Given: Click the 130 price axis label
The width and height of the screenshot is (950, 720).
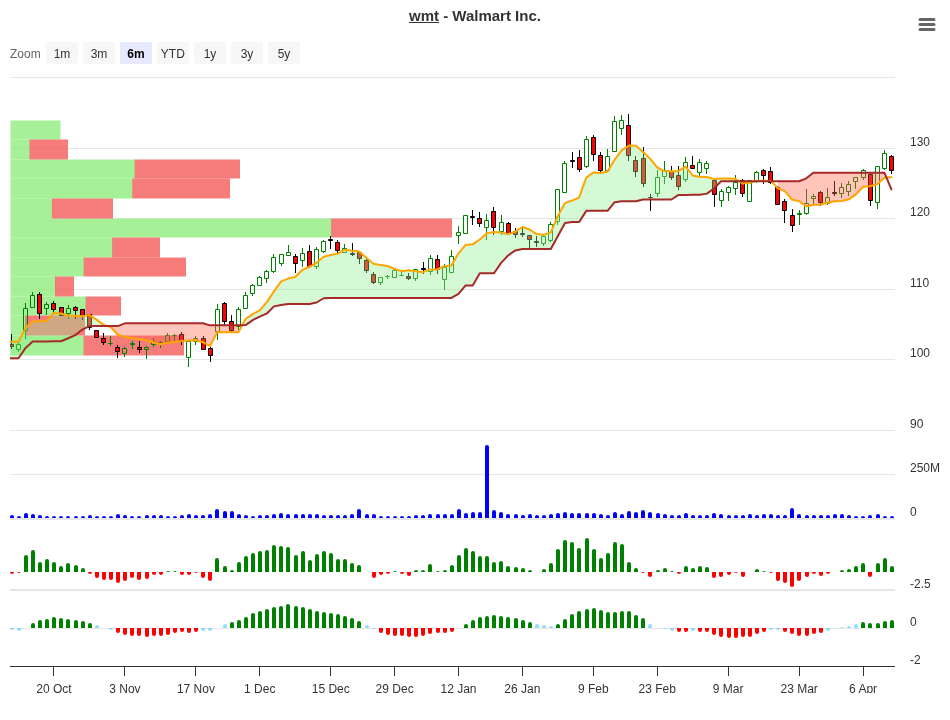Looking at the screenshot, I should click(x=919, y=142).
